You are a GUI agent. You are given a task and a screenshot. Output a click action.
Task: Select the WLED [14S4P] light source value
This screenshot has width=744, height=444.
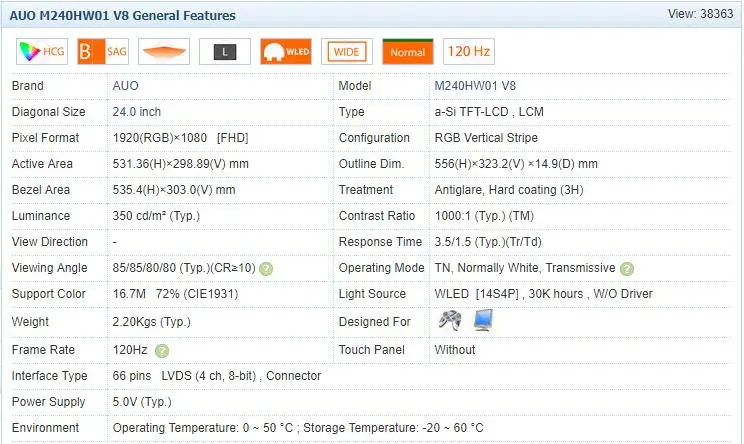[543, 294]
